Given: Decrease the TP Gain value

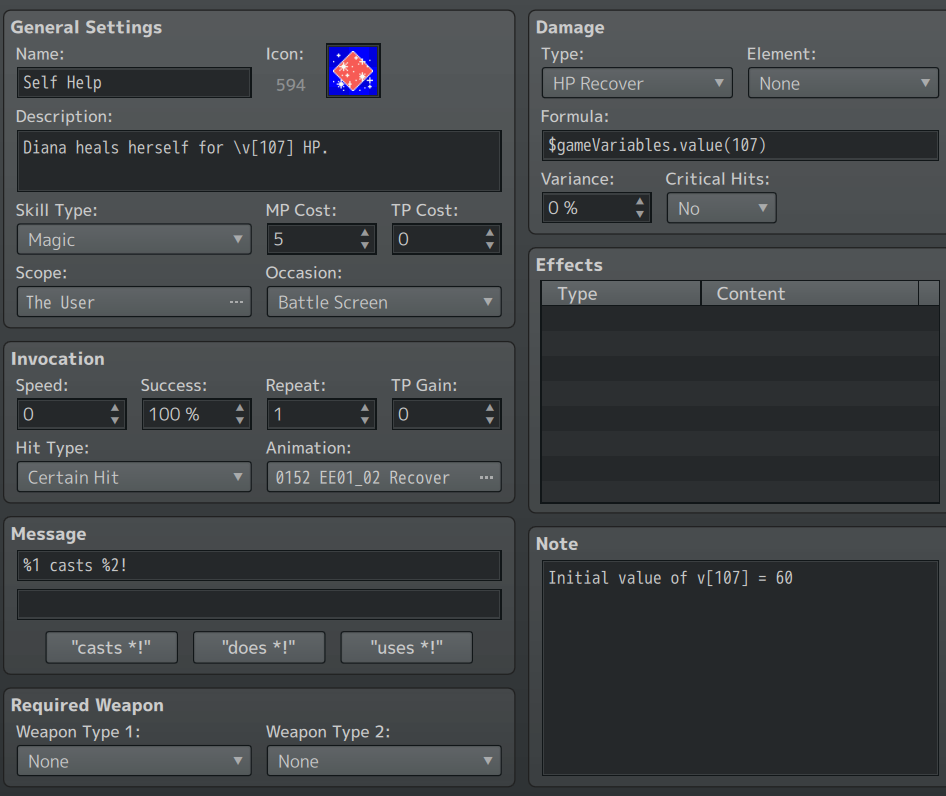Looking at the screenshot, I should (x=489, y=421).
